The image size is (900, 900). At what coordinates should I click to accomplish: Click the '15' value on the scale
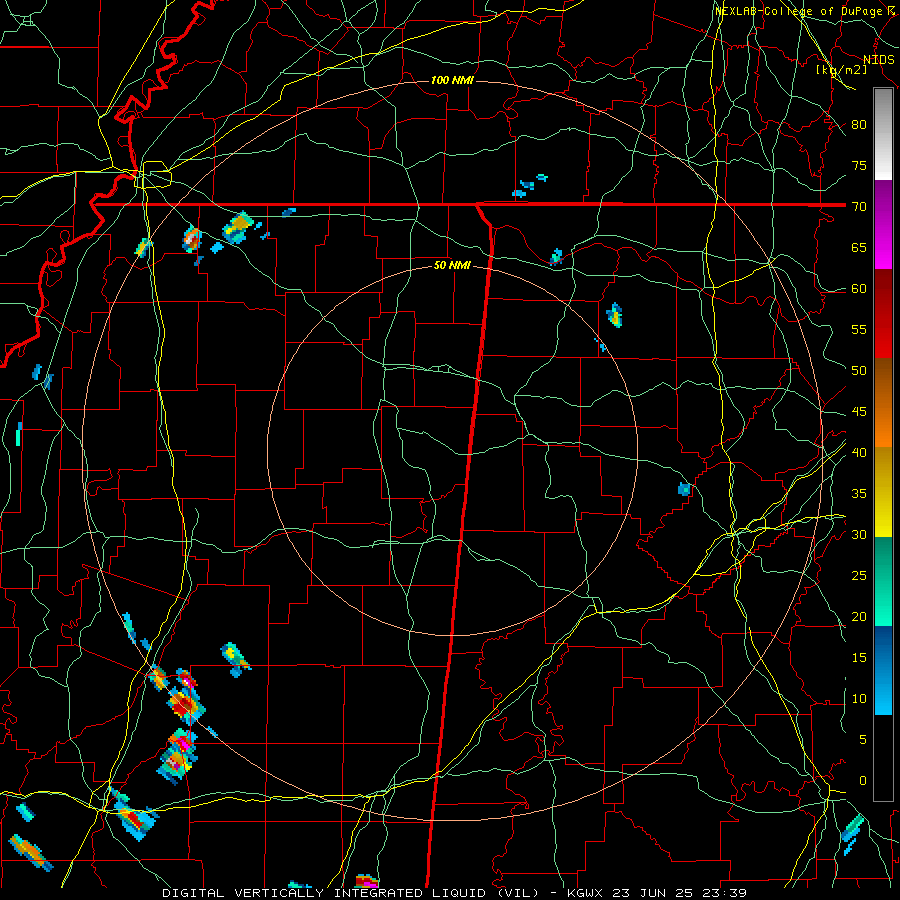[859, 658]
